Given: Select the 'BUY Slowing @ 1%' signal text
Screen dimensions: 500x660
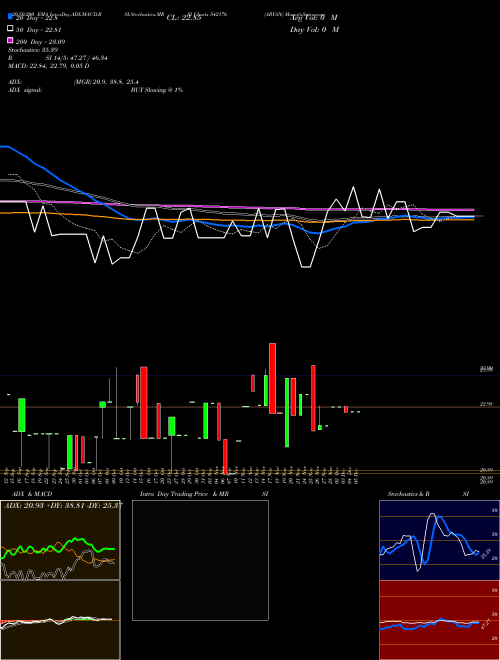Looking at the screenshot, I should [157, 90].
